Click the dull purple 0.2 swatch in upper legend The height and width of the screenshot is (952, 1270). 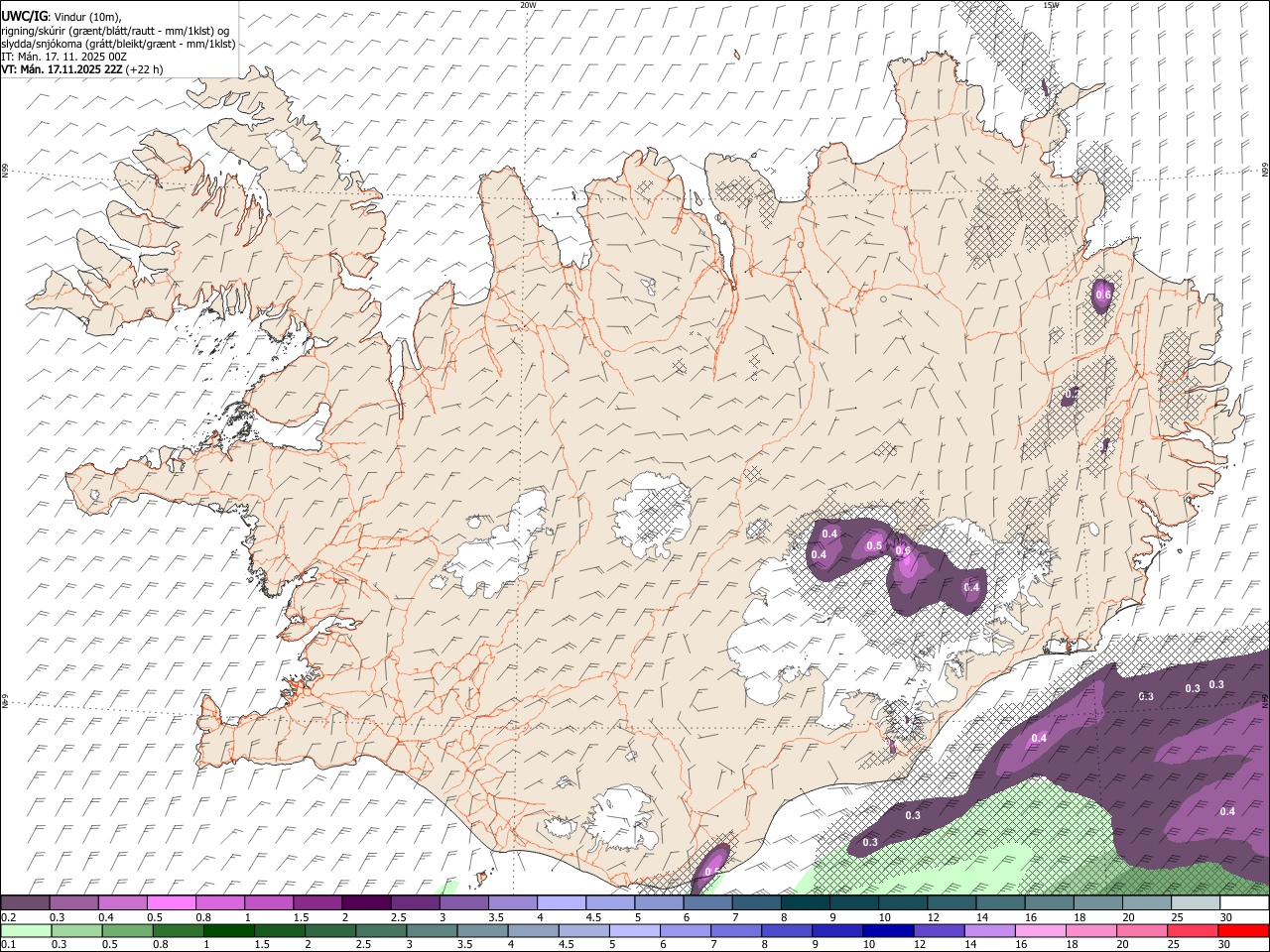click(25, 902)
